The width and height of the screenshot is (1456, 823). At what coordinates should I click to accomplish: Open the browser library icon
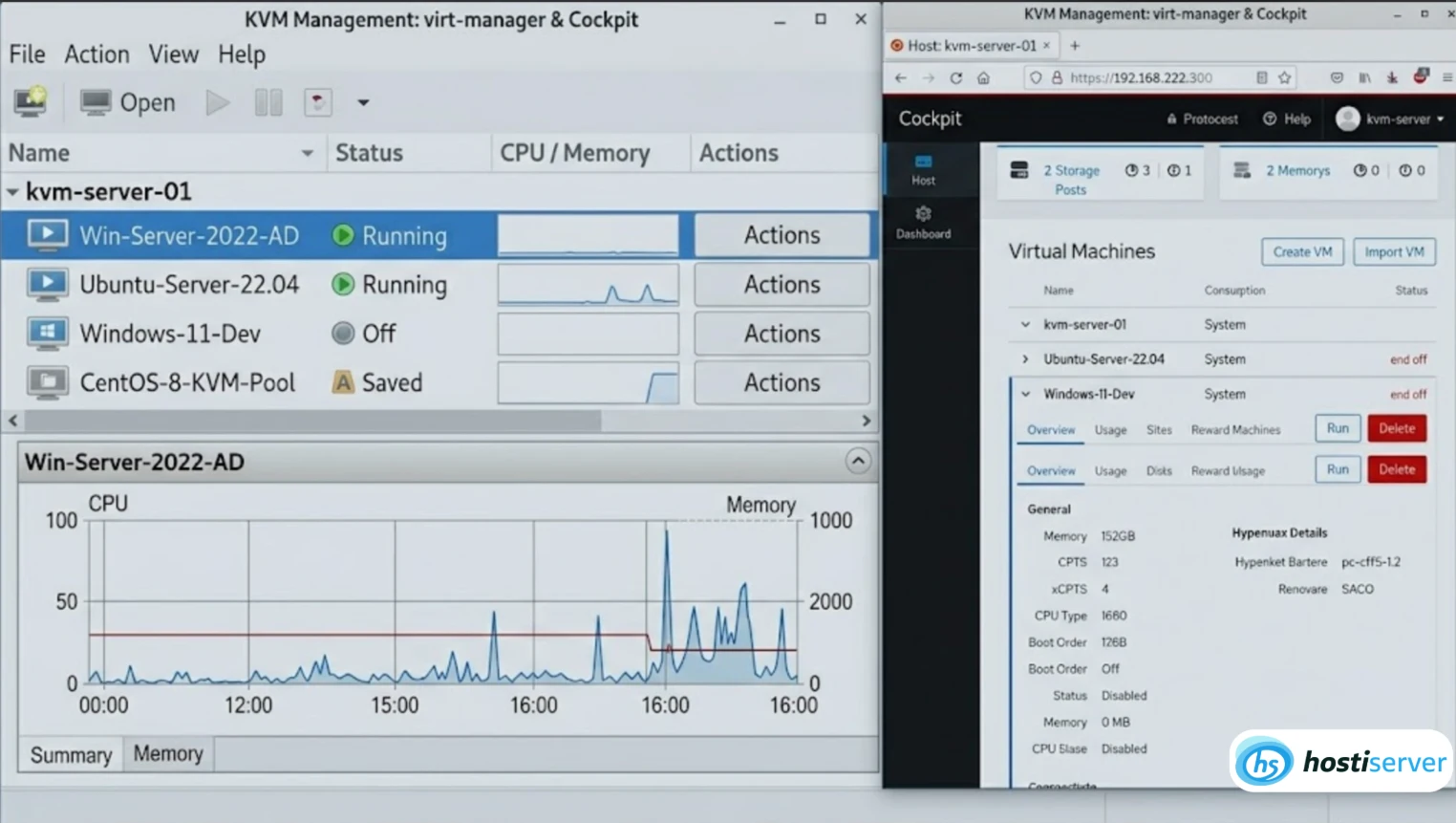point(1364,77)
